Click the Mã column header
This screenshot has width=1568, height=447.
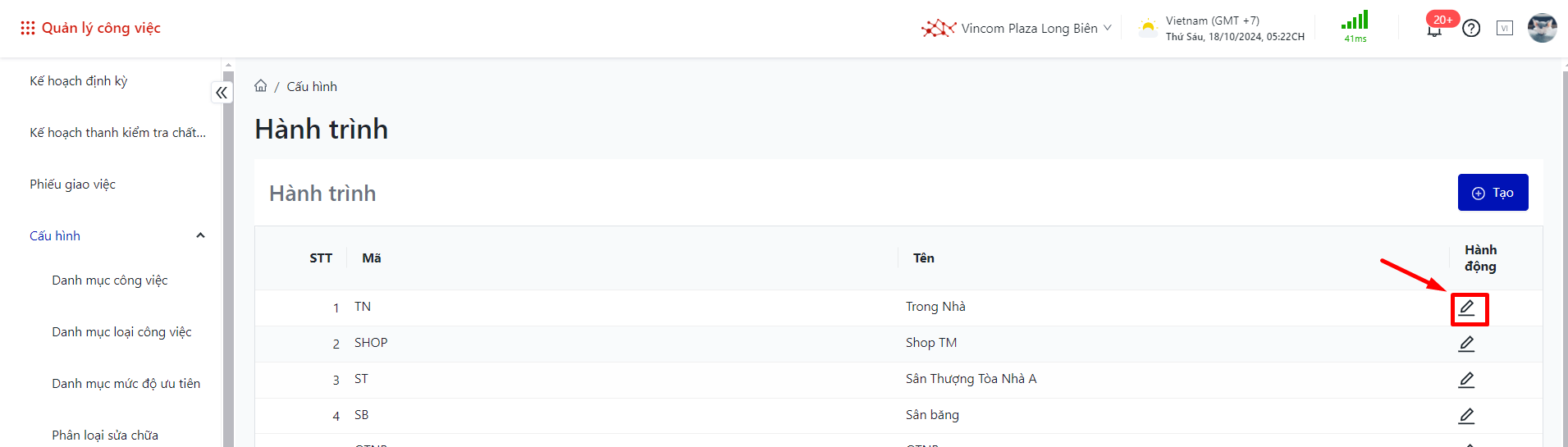[372, 258]
